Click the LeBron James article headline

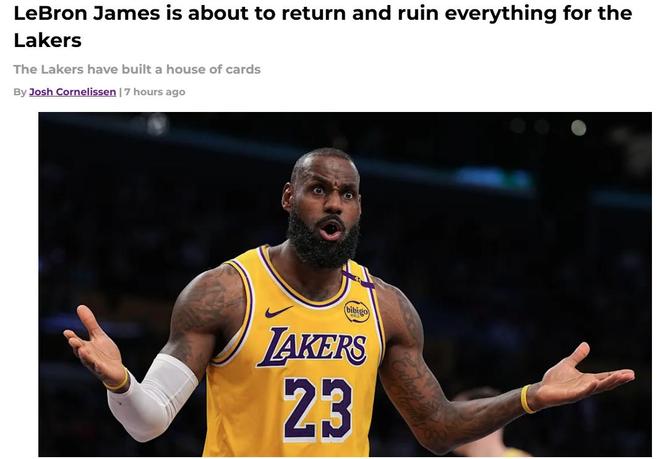tap(323, 27)
